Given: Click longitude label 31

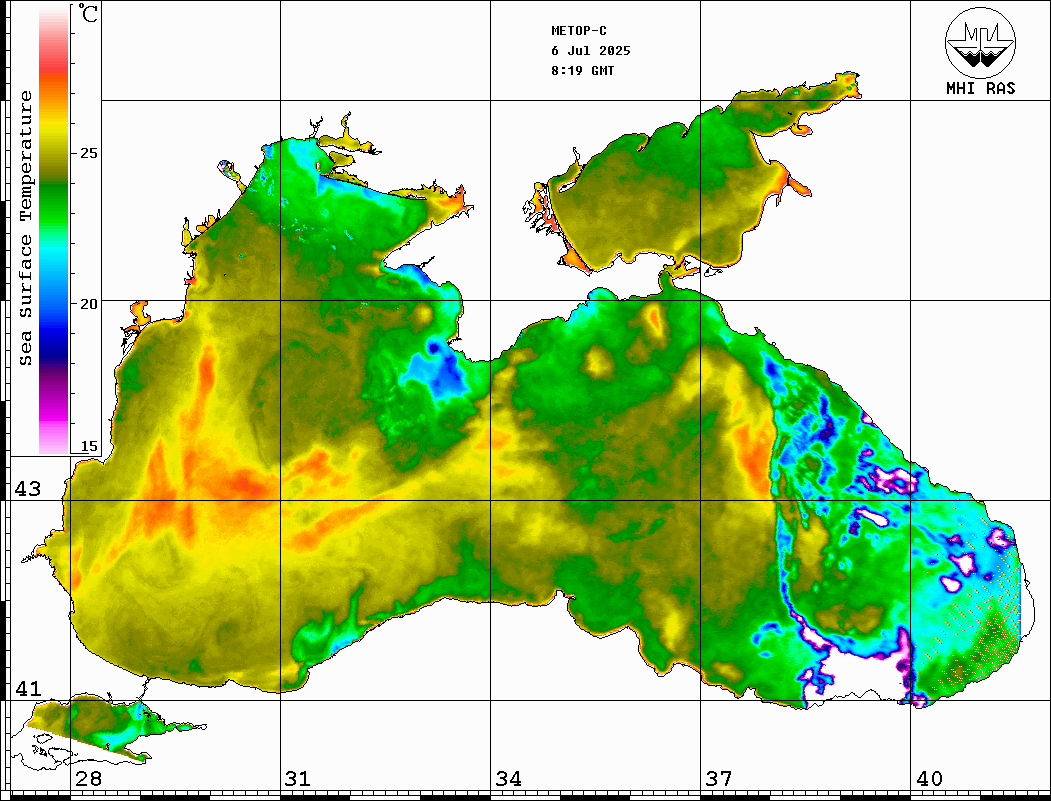Looking at the screenshot, I should [x=298, y=779].
